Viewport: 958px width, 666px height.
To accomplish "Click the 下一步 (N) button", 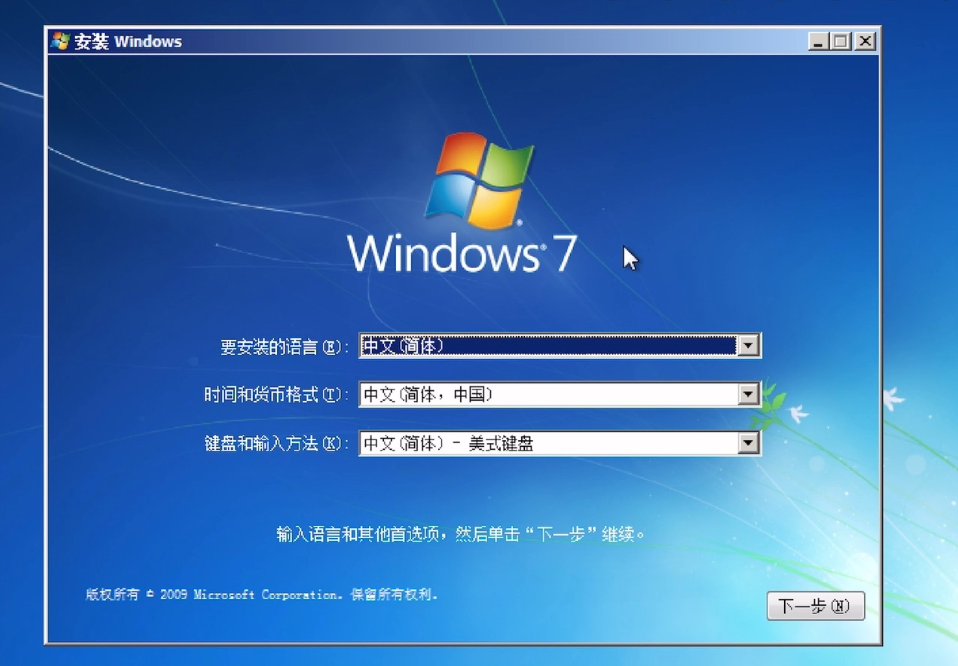I will tap(816, 606).
